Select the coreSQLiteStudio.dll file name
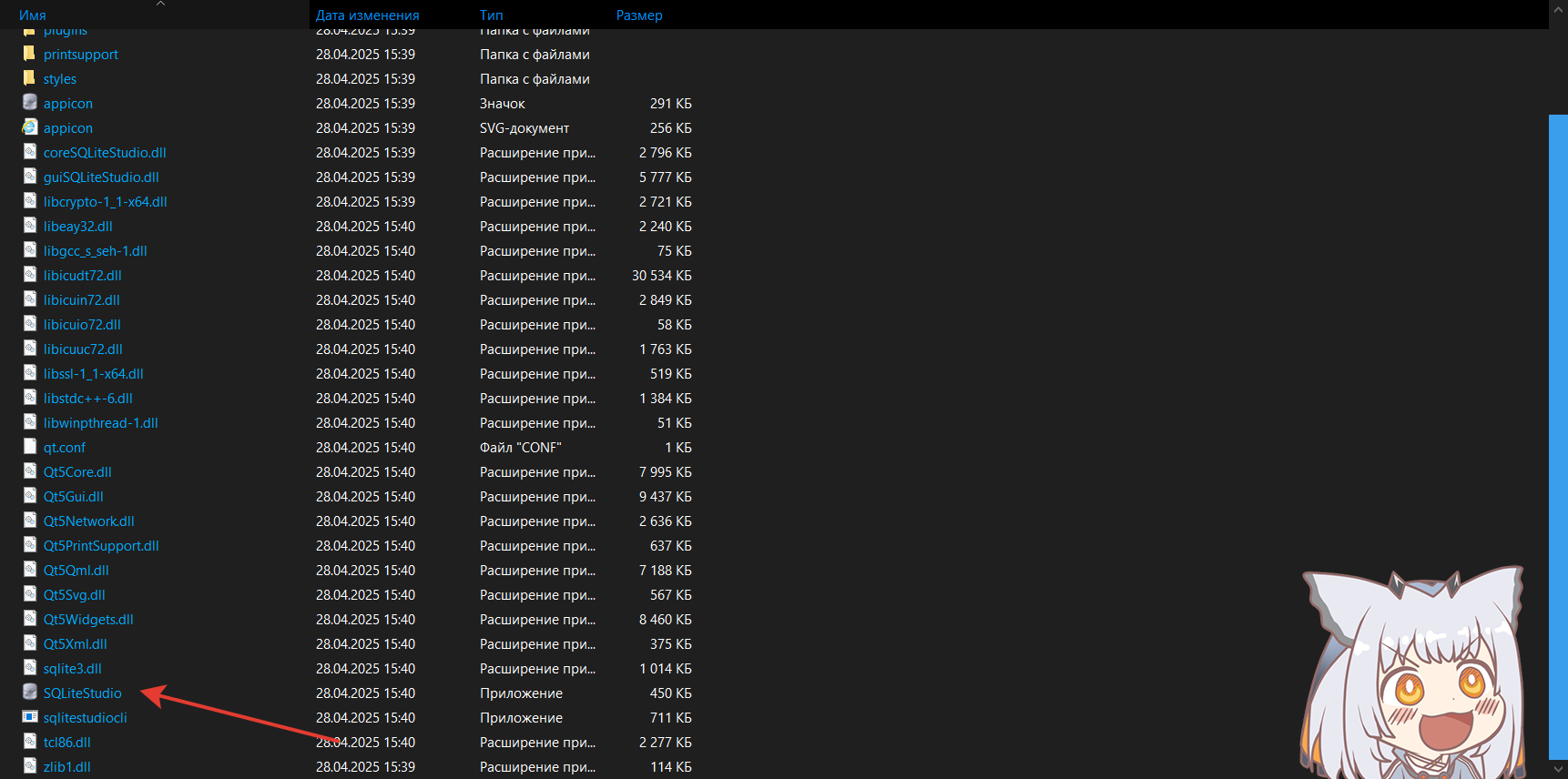Viewport: 1568px width, 779px height. point(105,153)
